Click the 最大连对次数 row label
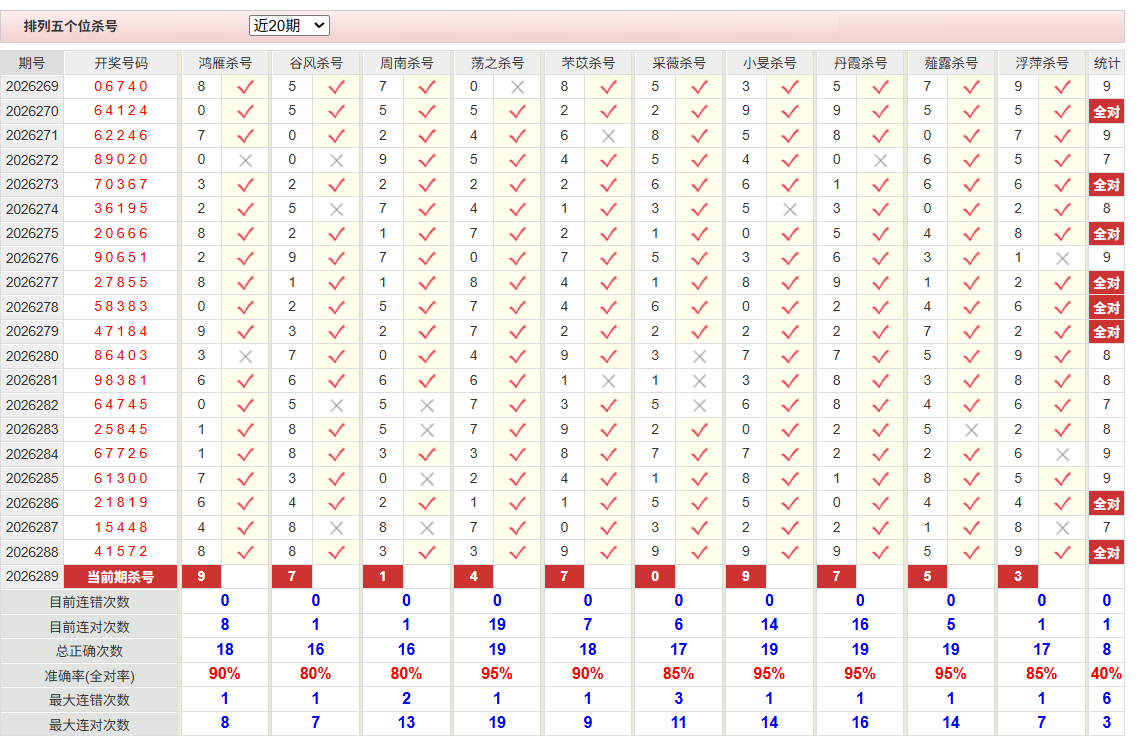The image size is (1138, 747). (89, 725)
